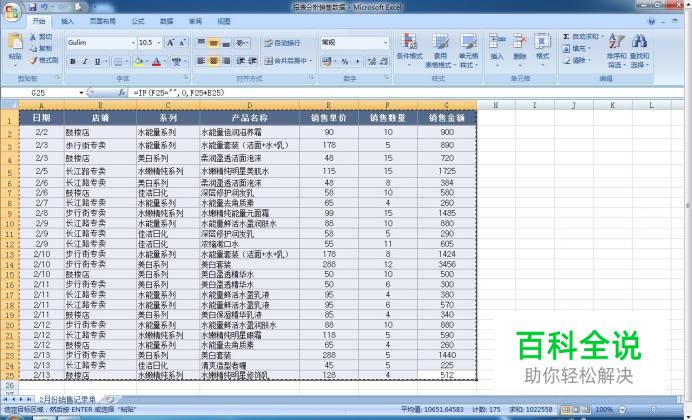Toggle align text right
The width and height of the screenshot is (692, 420).
(226, 61)
